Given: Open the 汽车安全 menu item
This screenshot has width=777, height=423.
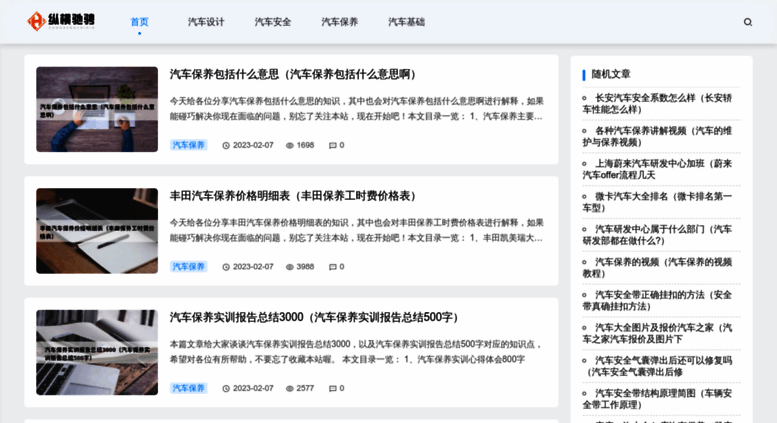Looking at the screenshot, I should pyautogui.click(x=273, y=22).
